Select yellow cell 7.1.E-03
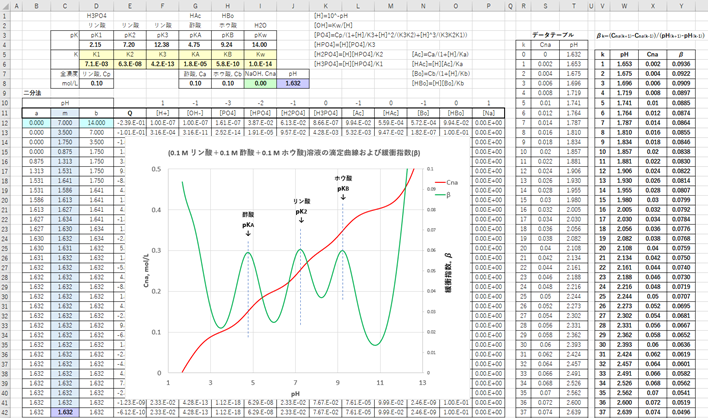This screenshot has width=708, height=418. [96, 64]
